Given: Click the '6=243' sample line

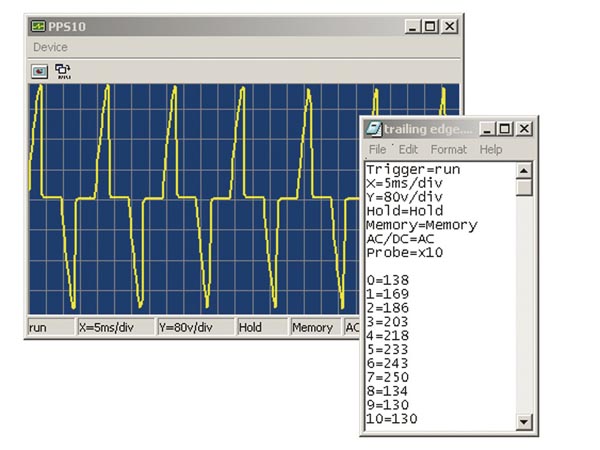Looking at the screenshot, I should pyautogui.click(x=388, y=363).
